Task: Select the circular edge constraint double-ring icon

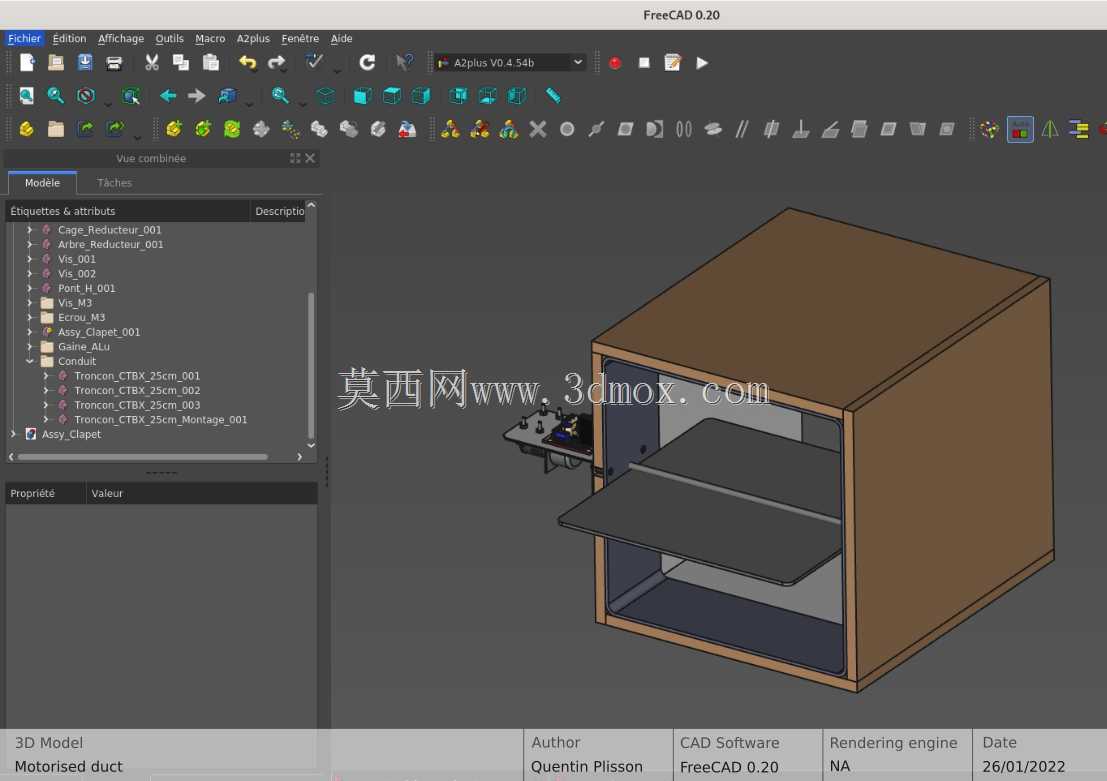Action: point(683,129)
